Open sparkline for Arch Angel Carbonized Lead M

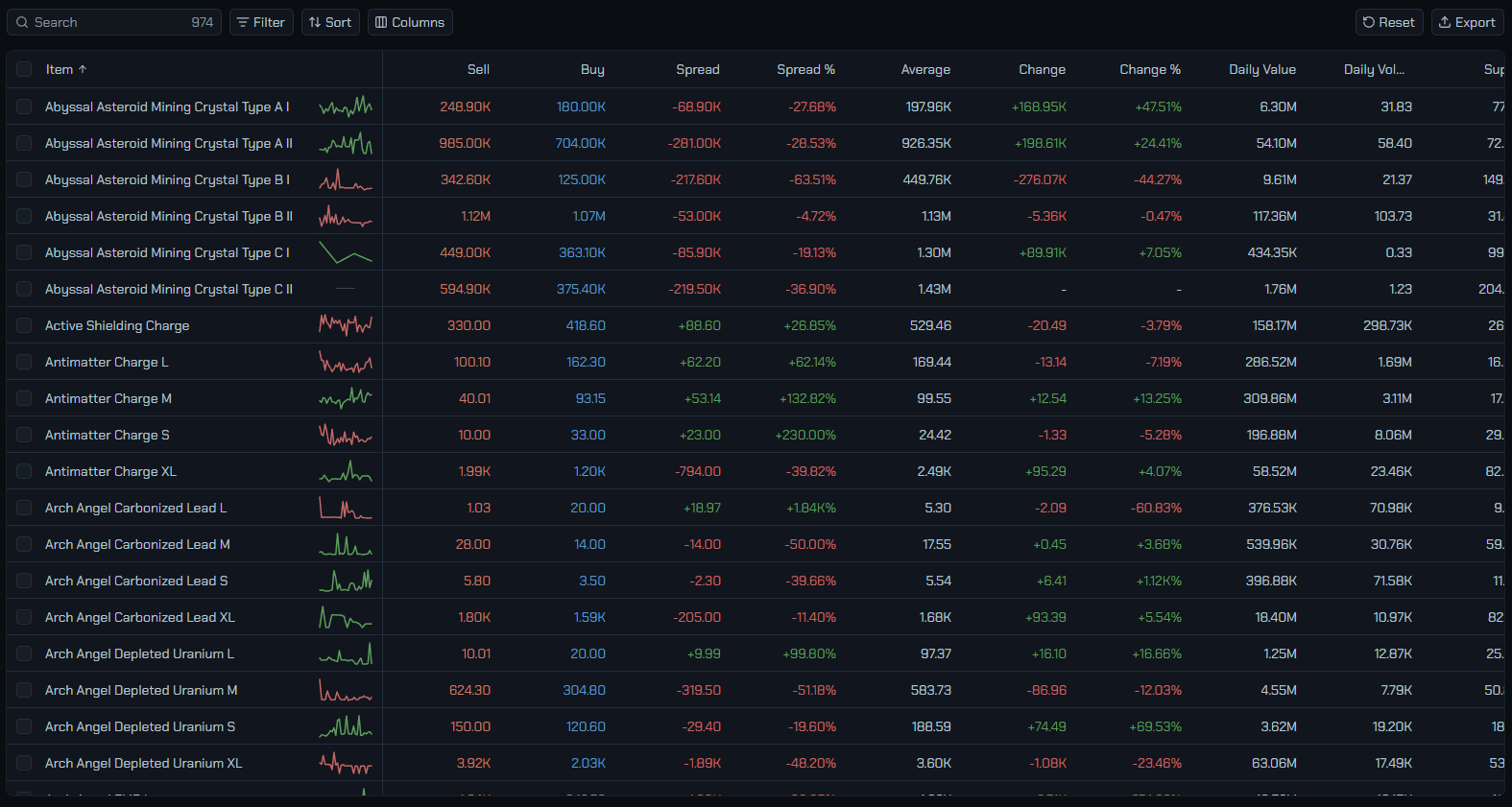346,544
